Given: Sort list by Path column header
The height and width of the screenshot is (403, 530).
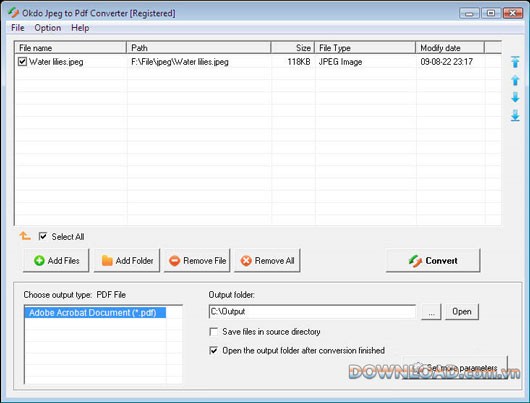Looking at the screenshot, I should tap(198, 48).
